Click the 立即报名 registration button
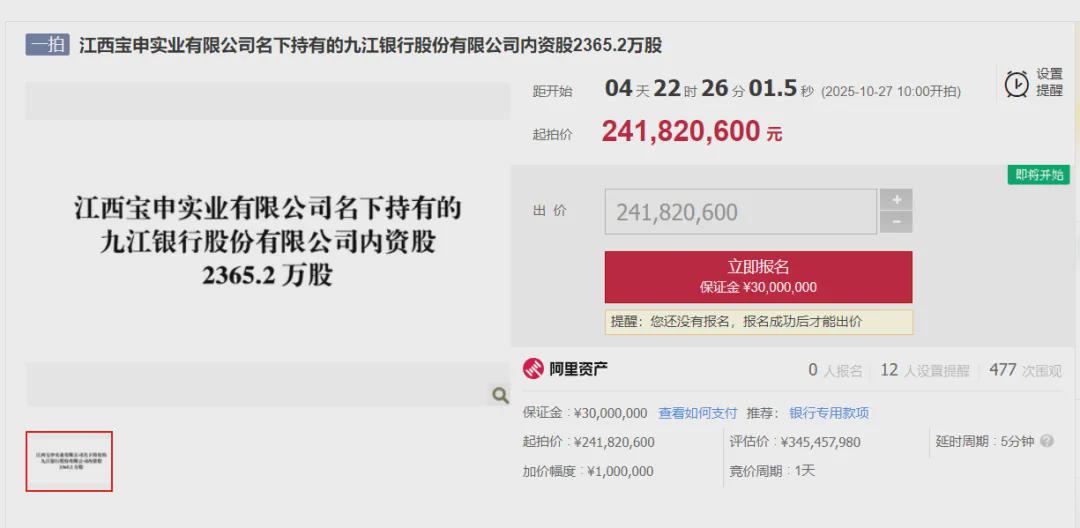The height and width of the screenshot is (528, 1080). click(758, 276)
